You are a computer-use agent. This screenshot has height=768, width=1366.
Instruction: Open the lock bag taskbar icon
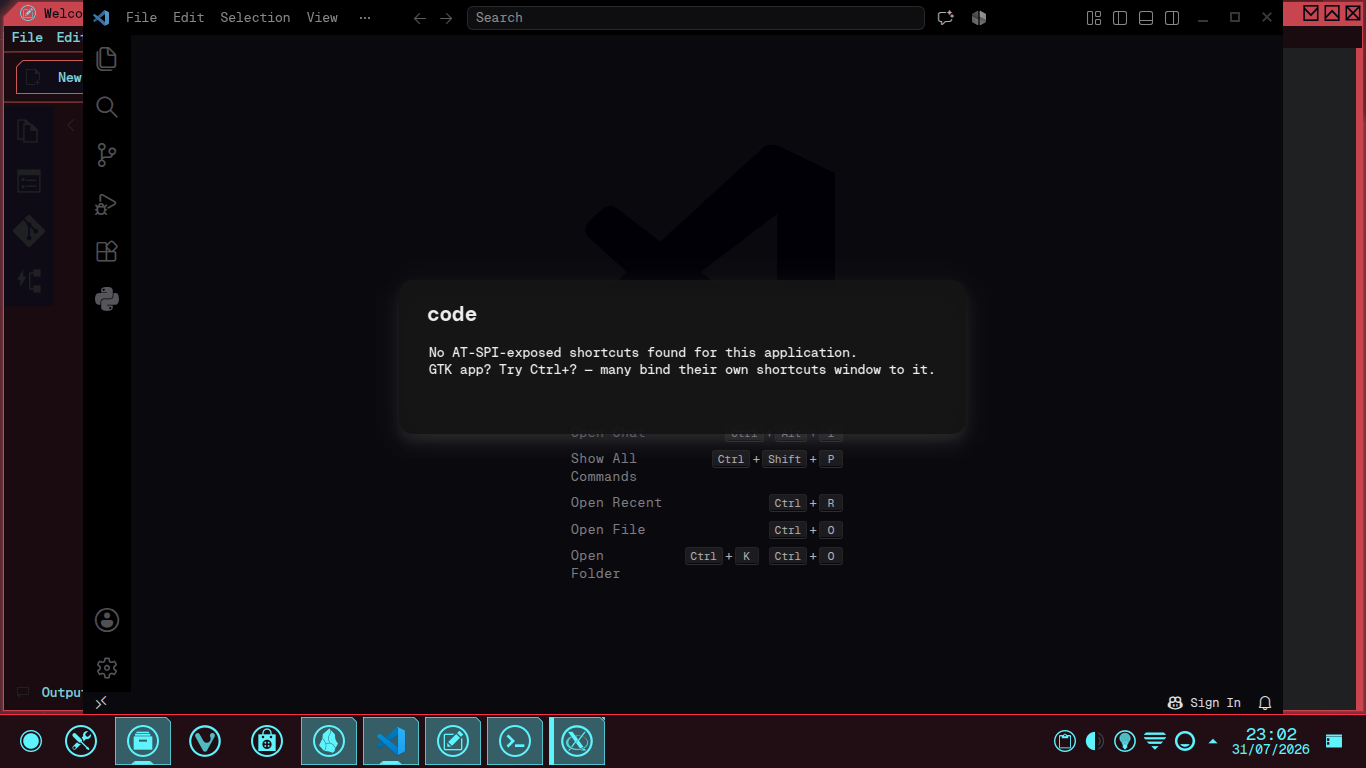(x=266, y=741)
